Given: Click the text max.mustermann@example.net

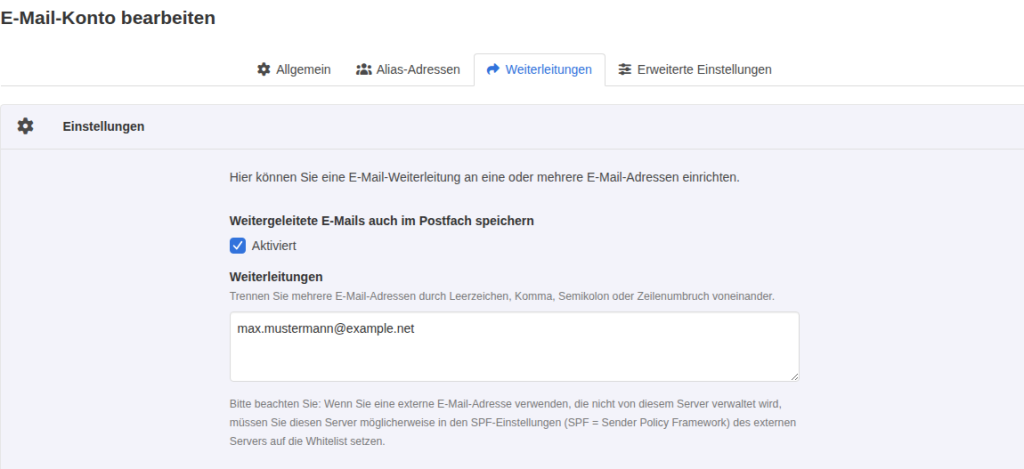Looking at the screenshot, I should pyautogui.click(x=326, y=329).
